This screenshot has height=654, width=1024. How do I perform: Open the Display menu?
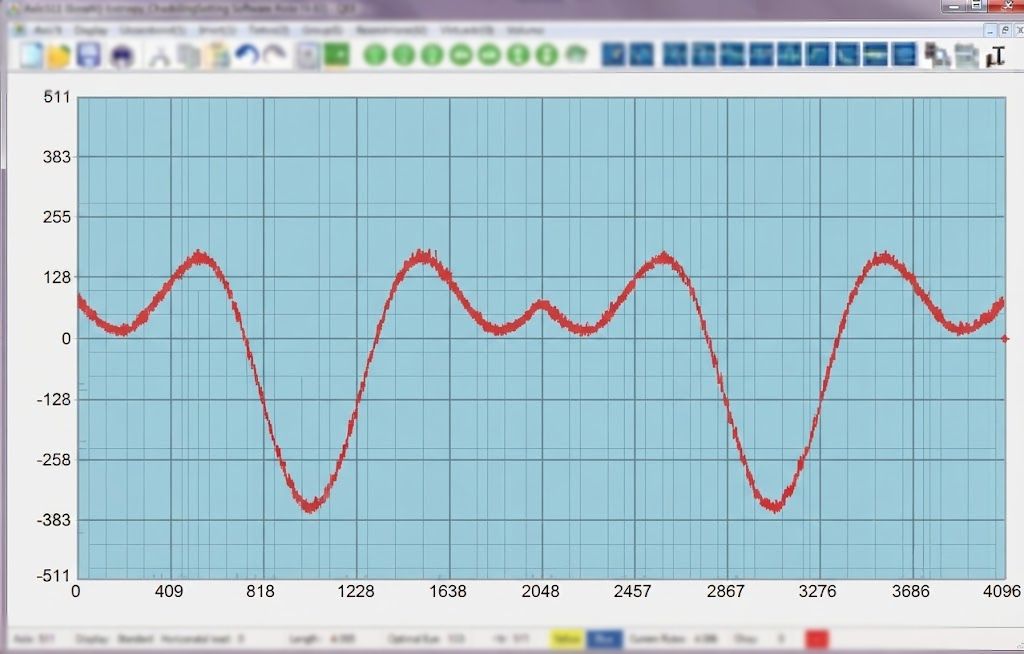click(x=91, y=30)
